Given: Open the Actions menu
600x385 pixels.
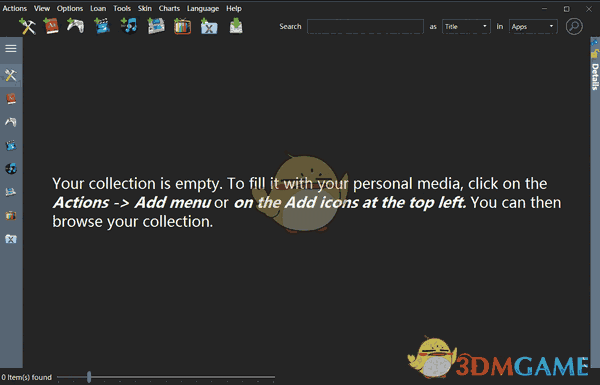Looking at the screenshot, I should click(x=15, y=8).
